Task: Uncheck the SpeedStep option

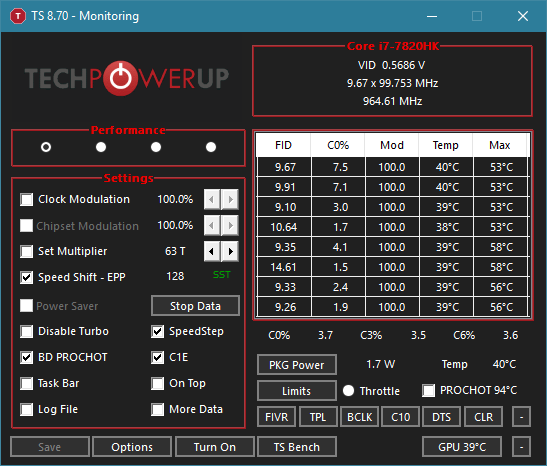Action: [x=158, y=331]
